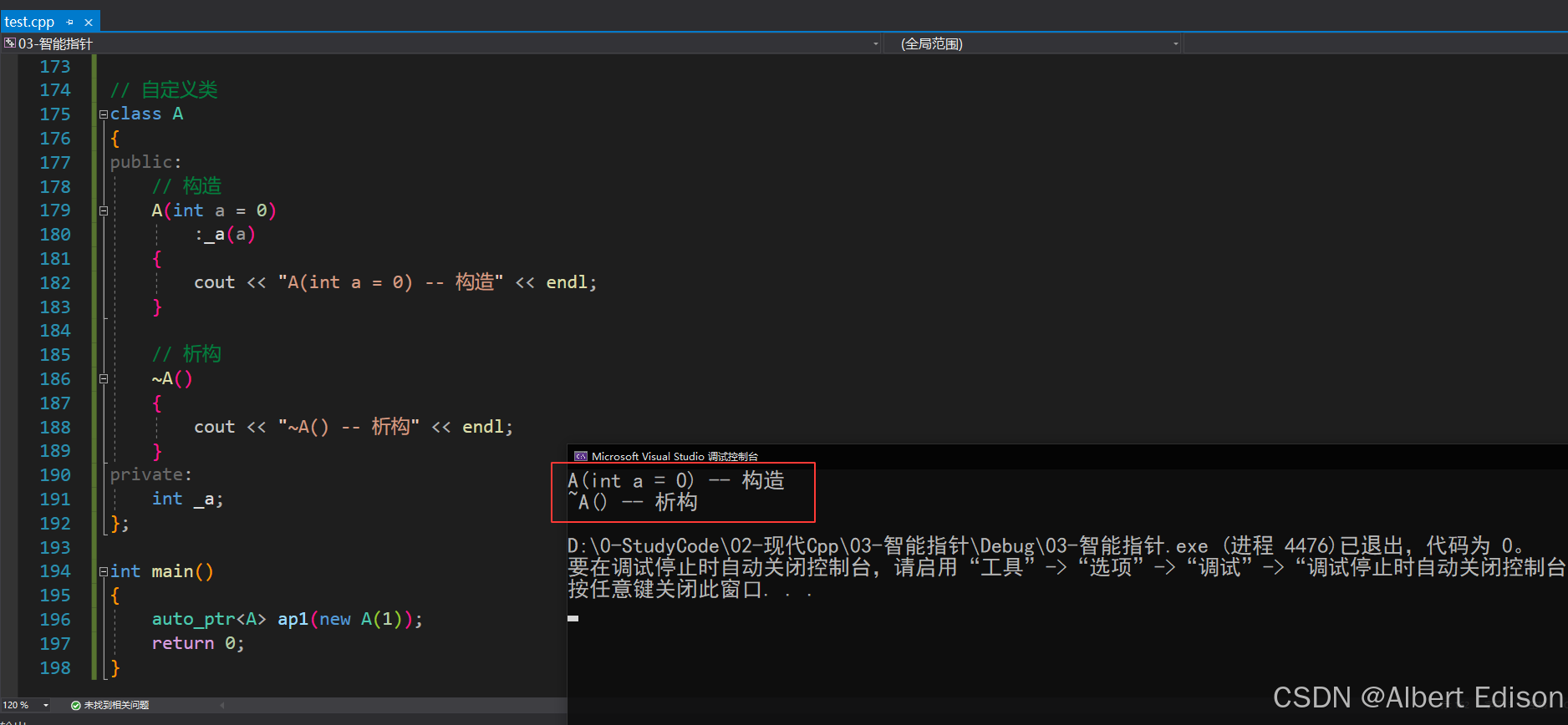Click the 未找到相关问题 status text
The image size is (1568, 725).
click(x=116, y=706)
